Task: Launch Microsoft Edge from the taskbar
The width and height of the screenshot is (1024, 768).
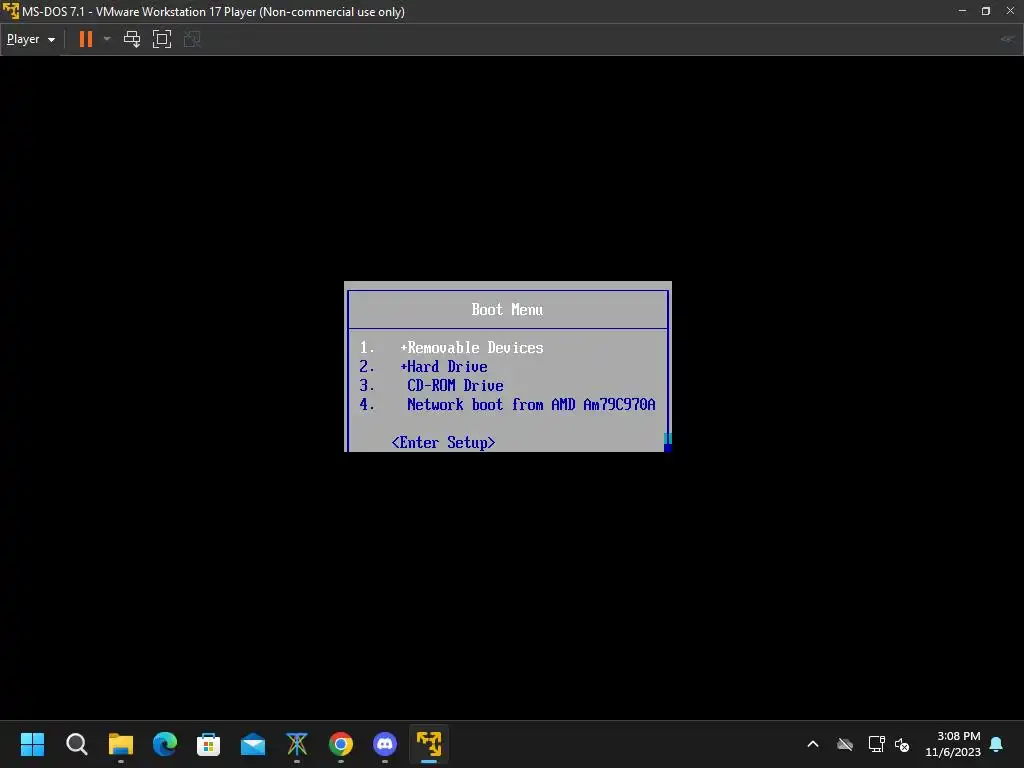Action: pos(165,744)
